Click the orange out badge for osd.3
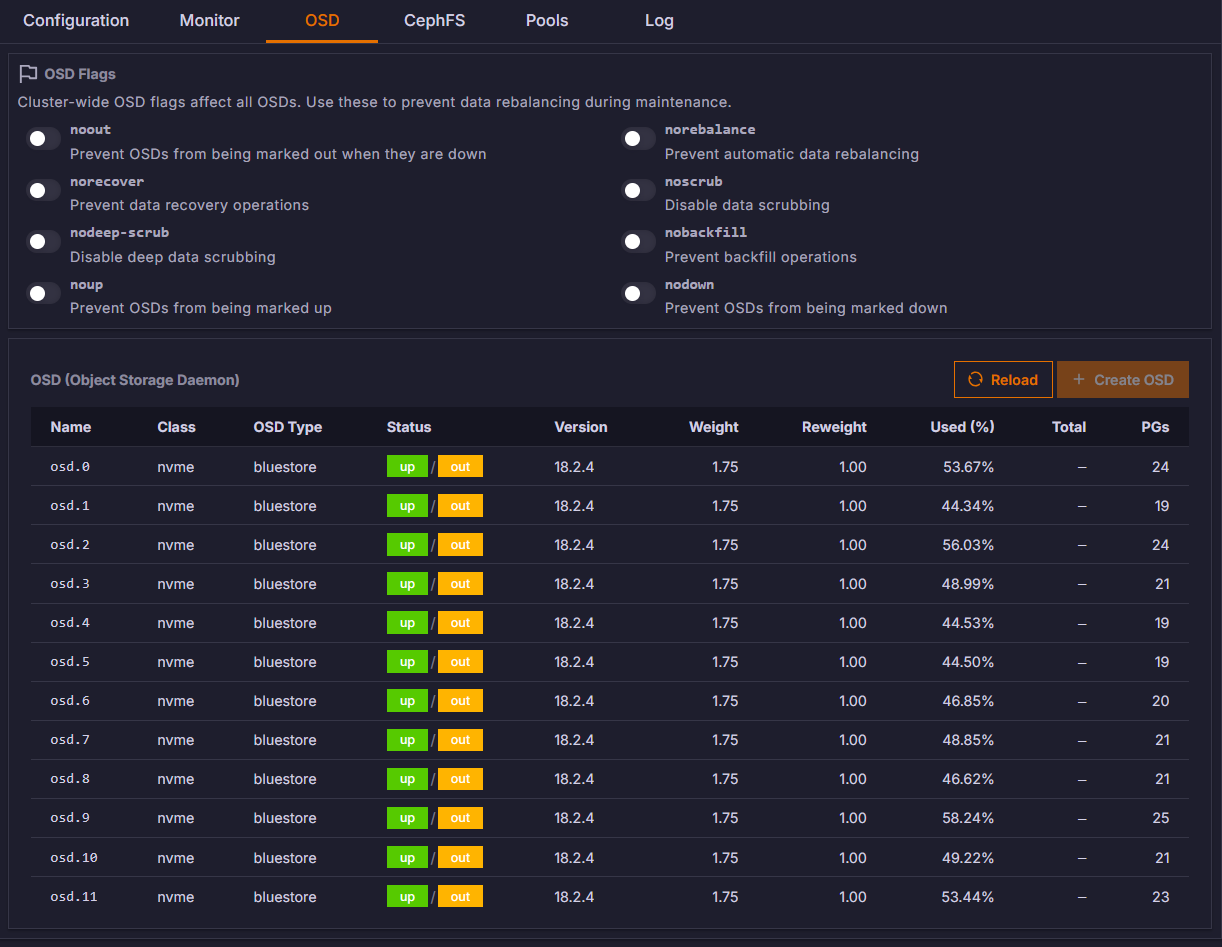This screenshot has width=1222, height=947. pyautogui.click(x=460, y=583)
